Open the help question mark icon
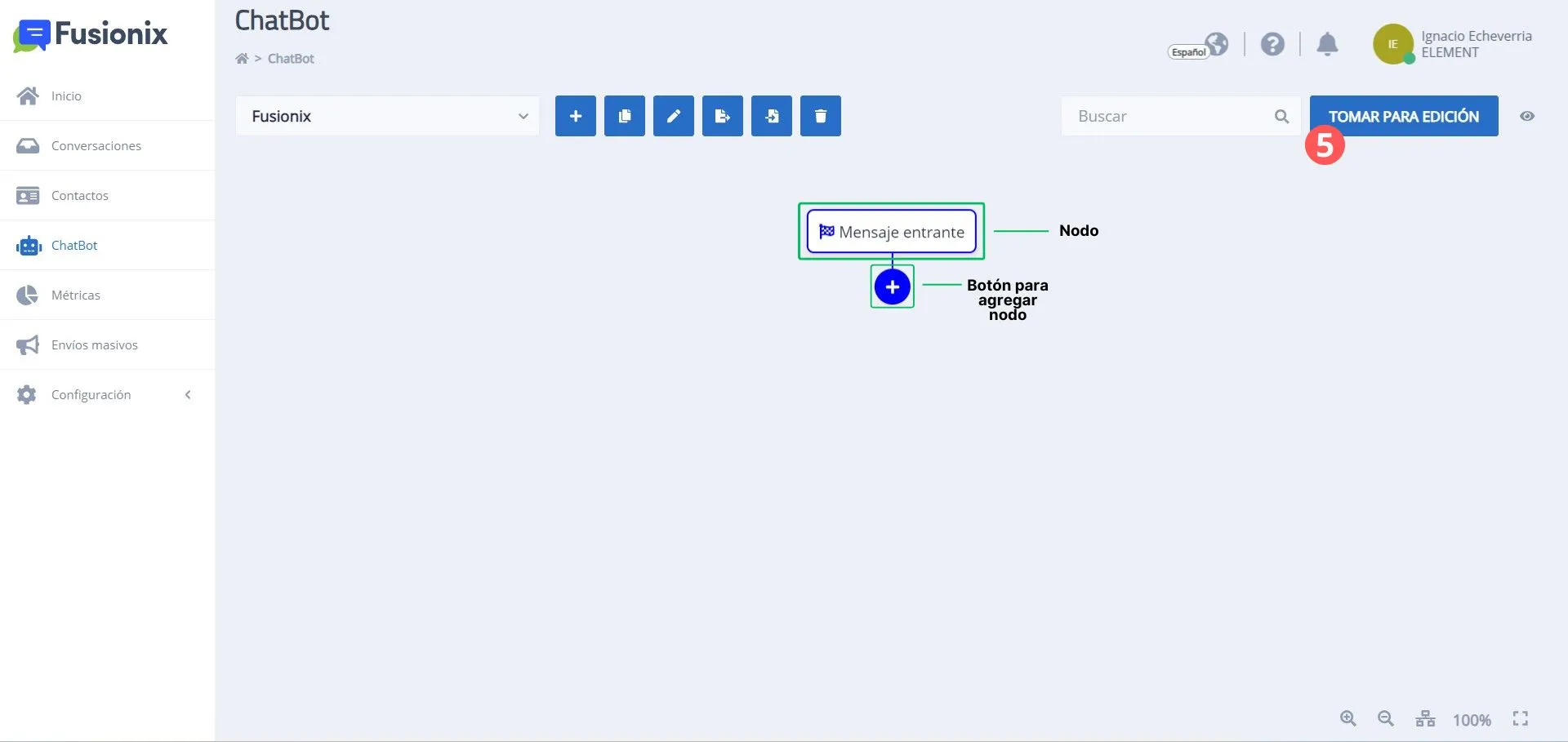The width and height of the screenshot is (1568, 742). [1272, 44]
